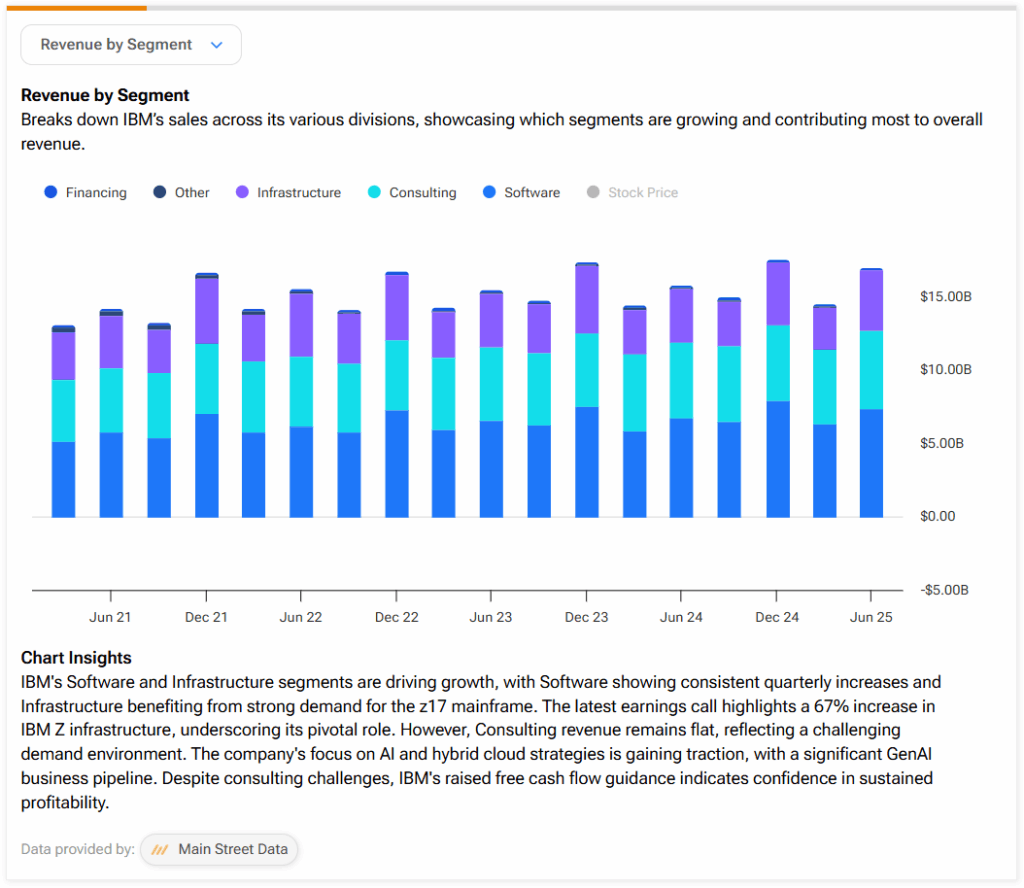Click the Main Street Data logo icon

(159, 850)
